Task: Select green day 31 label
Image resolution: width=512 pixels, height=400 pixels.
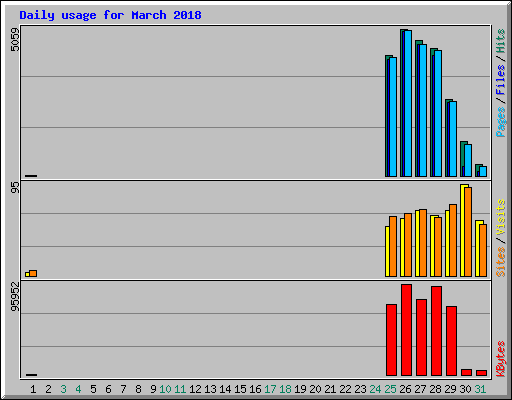Action: pos(480,389)
